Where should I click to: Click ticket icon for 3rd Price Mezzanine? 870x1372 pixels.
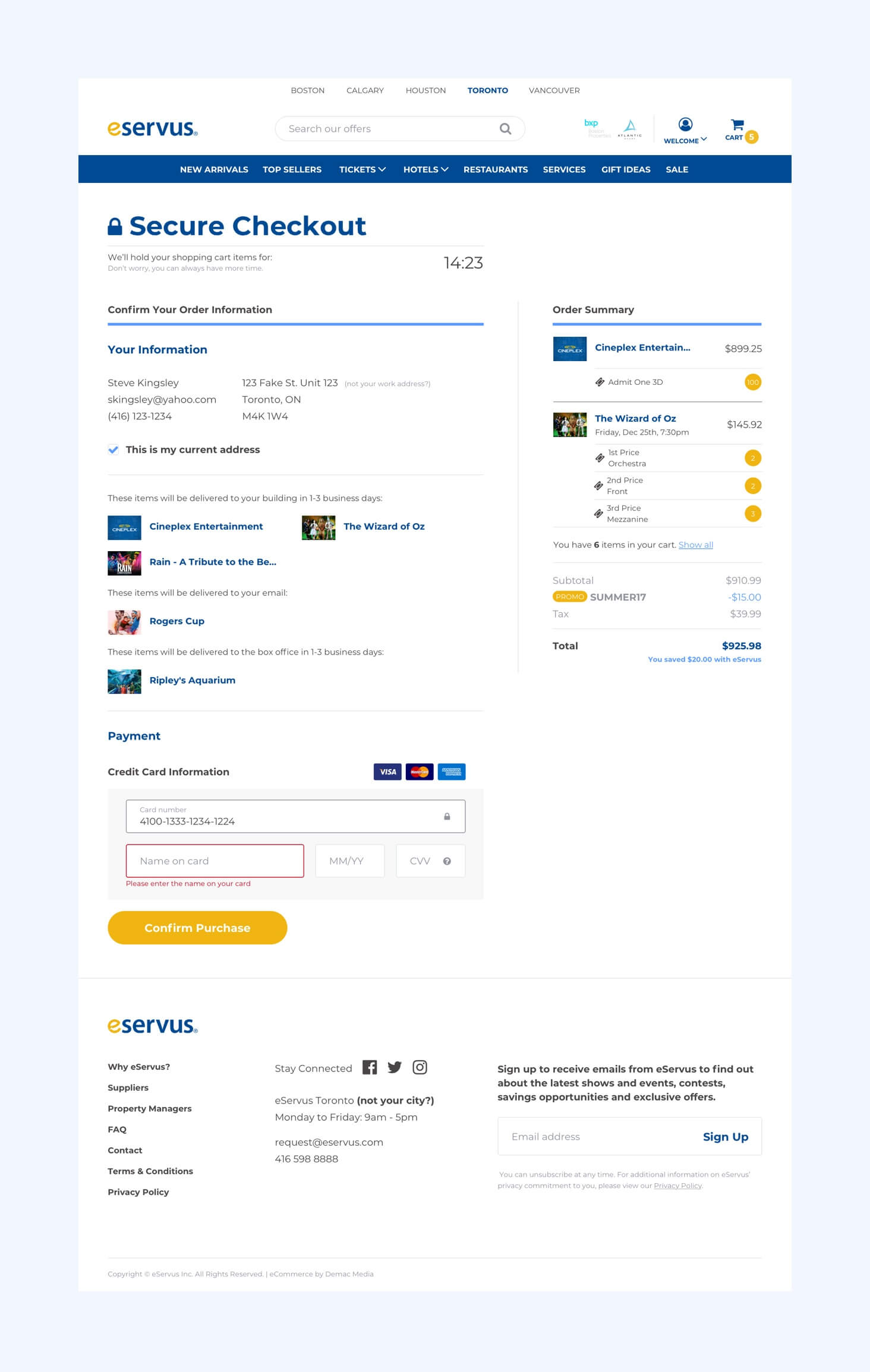pos(598,514)
